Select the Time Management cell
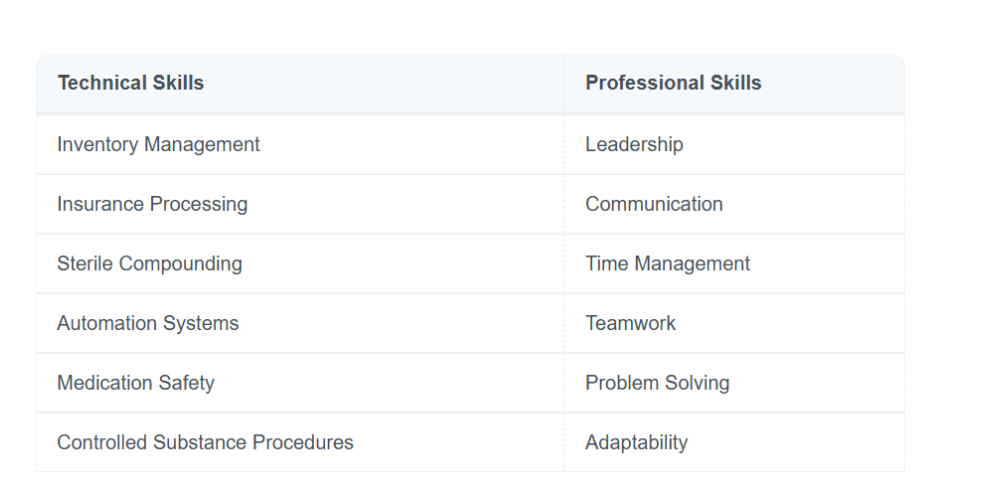Viewport: 992px width, 503px height. pos(735,263)
